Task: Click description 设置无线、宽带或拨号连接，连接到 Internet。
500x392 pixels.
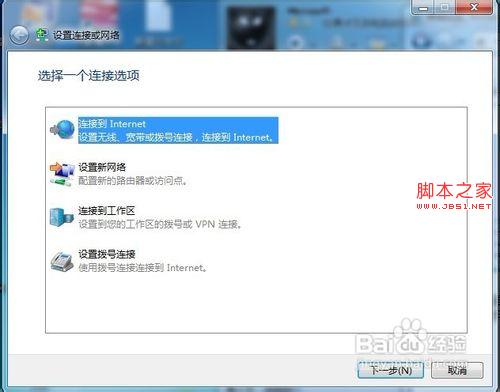Action: 176,137
